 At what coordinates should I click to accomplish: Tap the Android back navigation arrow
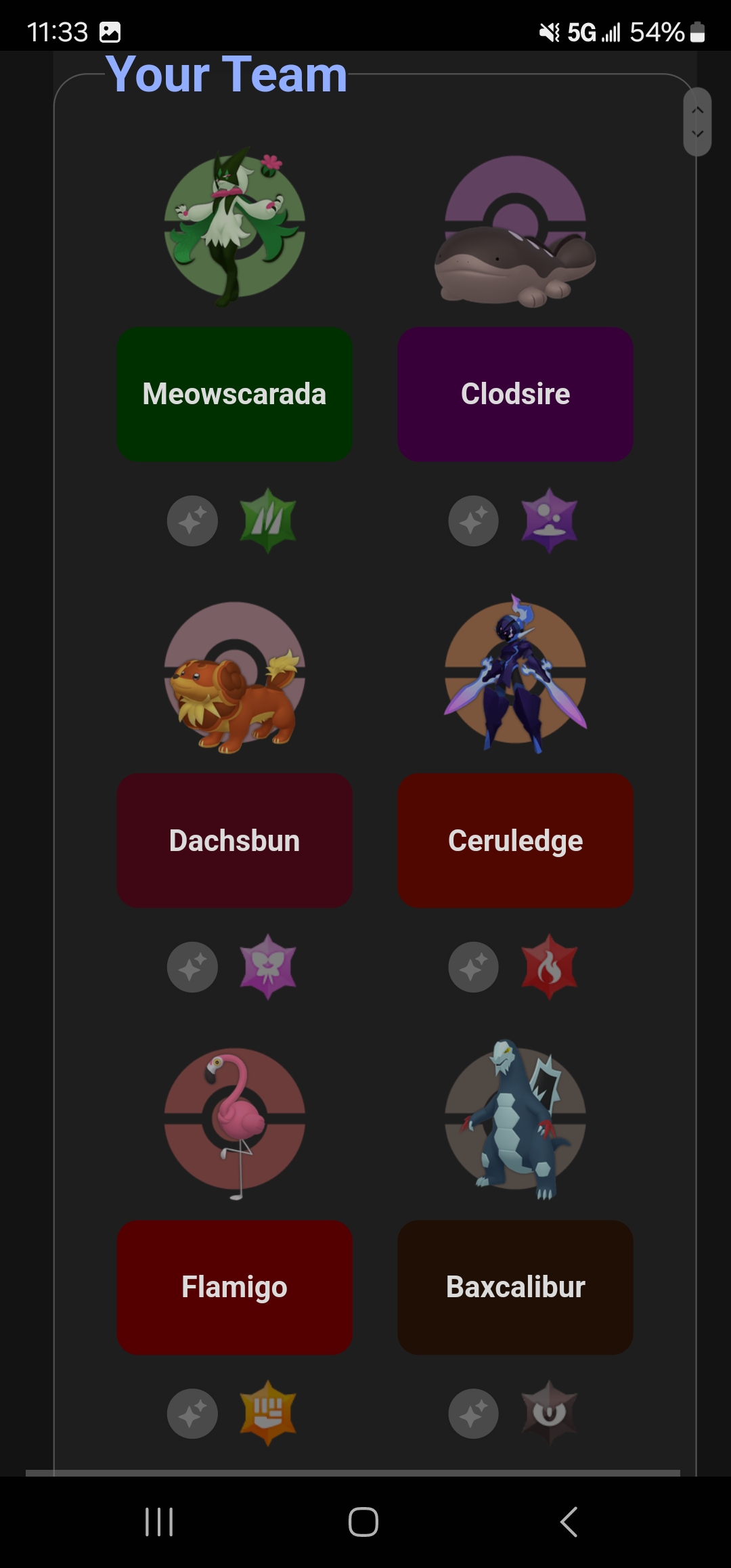569,1522
